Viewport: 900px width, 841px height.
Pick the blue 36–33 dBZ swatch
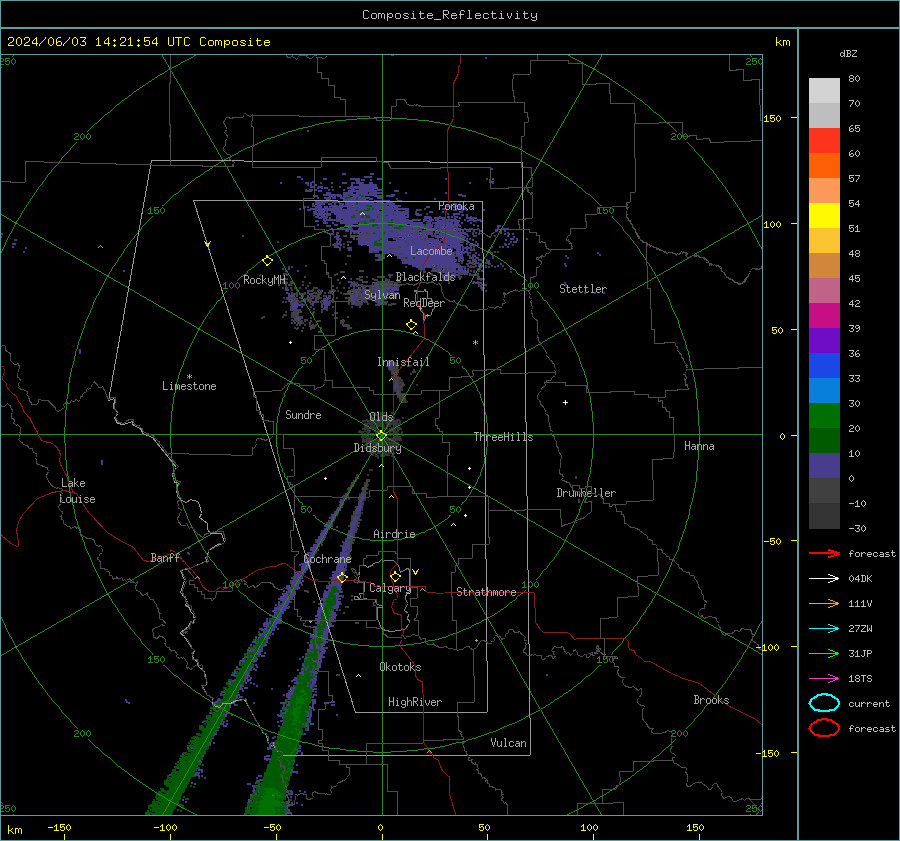click(x=824, y=365)
